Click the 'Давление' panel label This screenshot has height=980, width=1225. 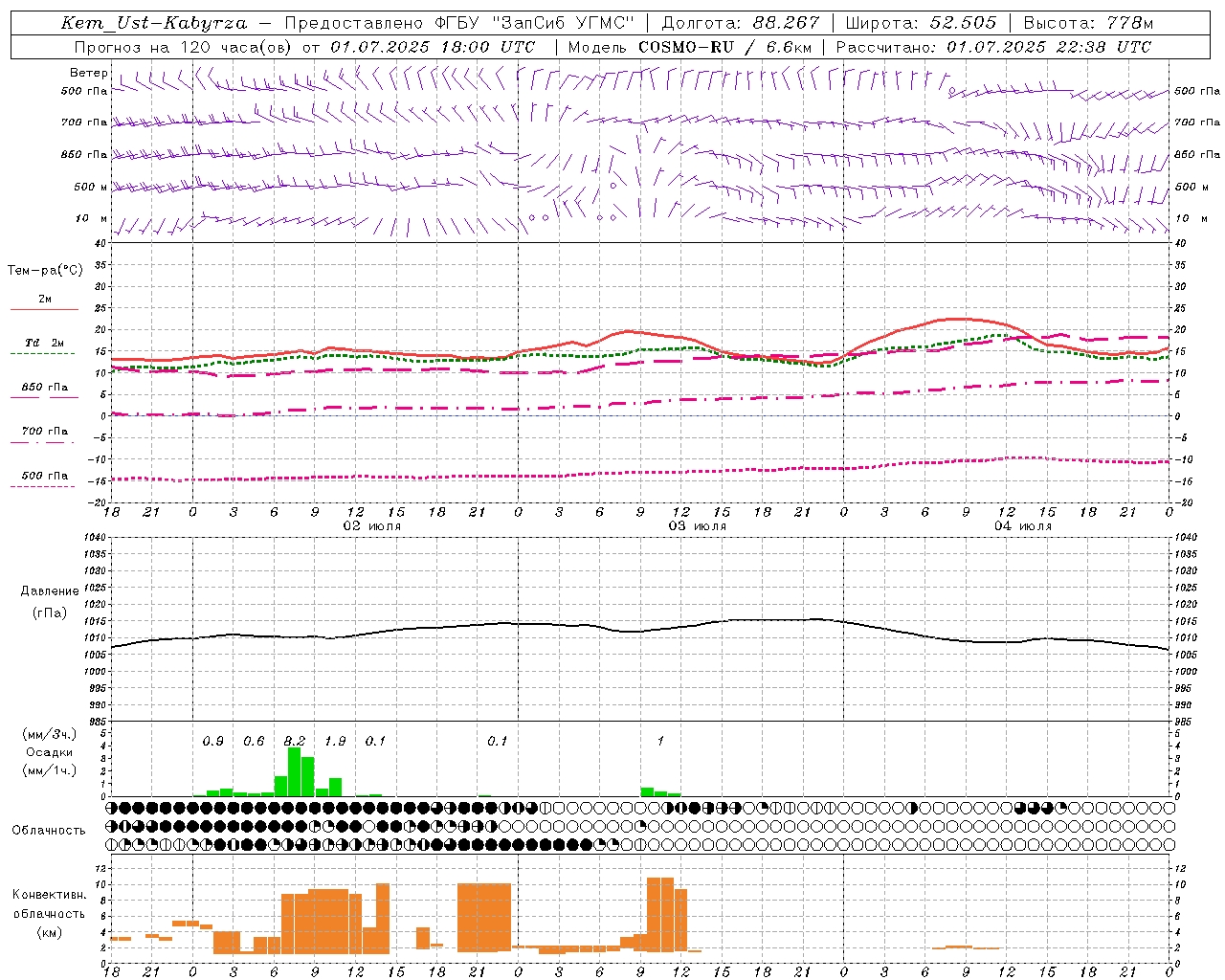pyautogui.click(x=50, y=591)
